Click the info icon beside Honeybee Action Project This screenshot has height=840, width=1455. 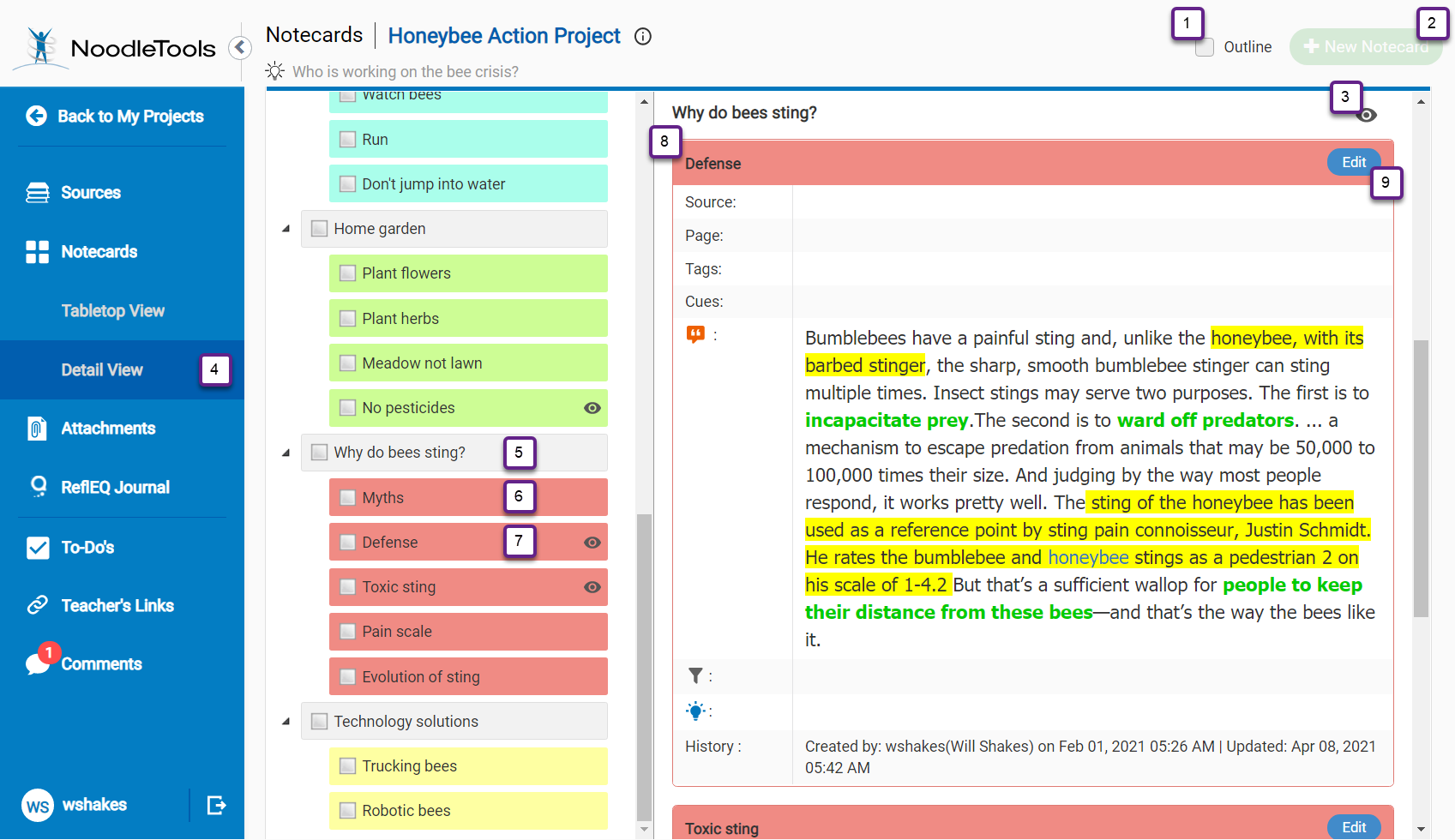coord(642,36)
